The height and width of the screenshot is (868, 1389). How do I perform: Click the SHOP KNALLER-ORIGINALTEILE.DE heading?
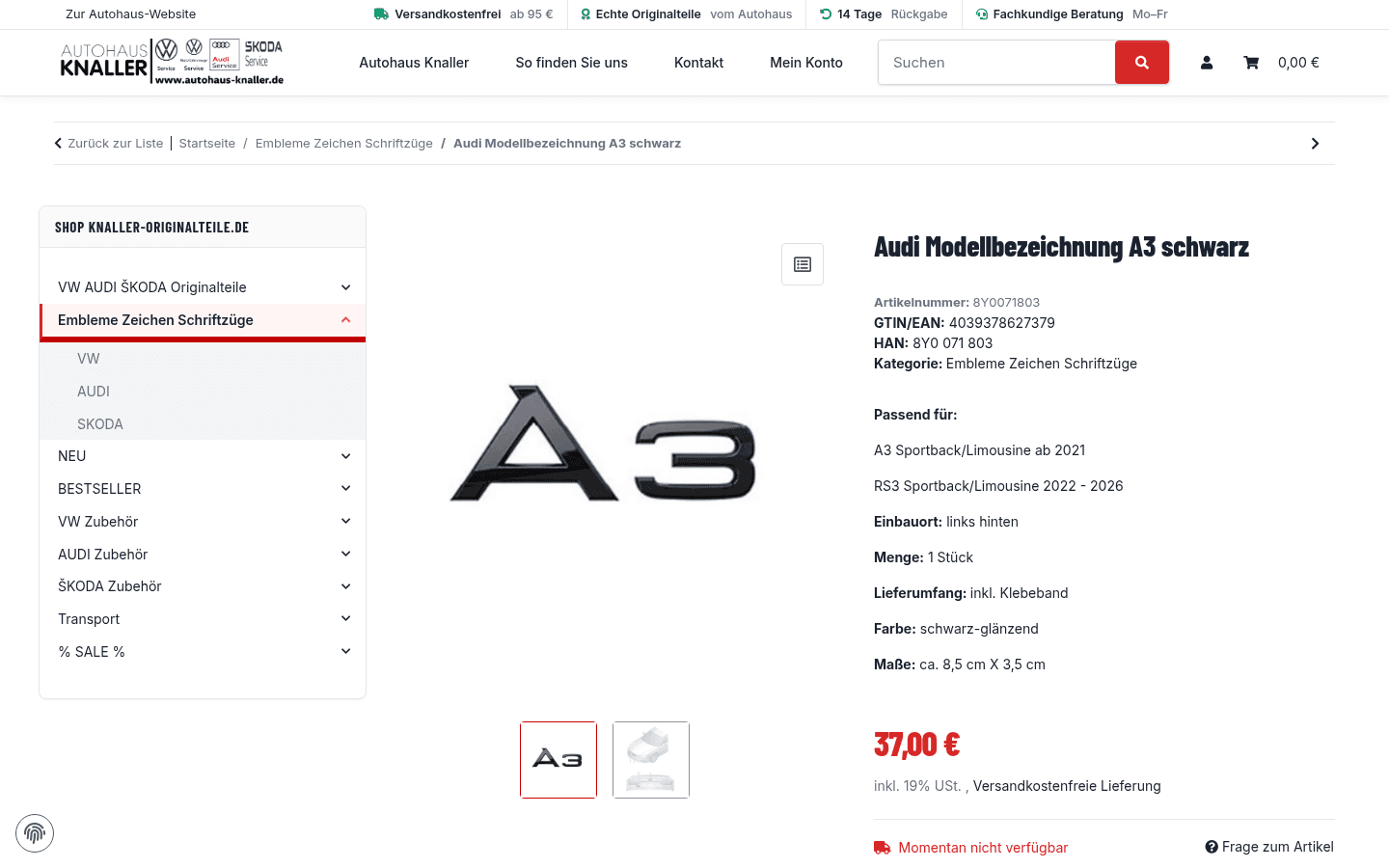click(x=151, y=228)
